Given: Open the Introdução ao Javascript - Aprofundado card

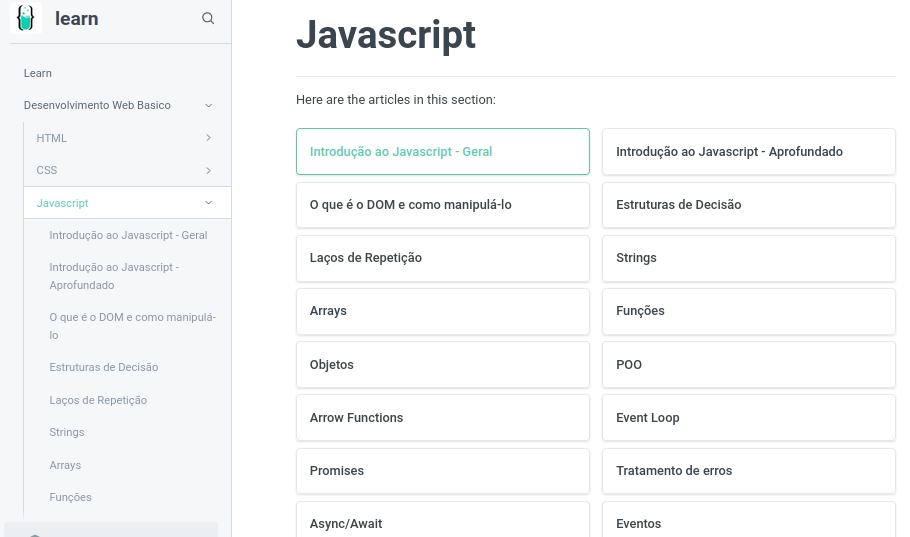Looking at the screenshot, I should pyautogui.click(x=748, y=152).
